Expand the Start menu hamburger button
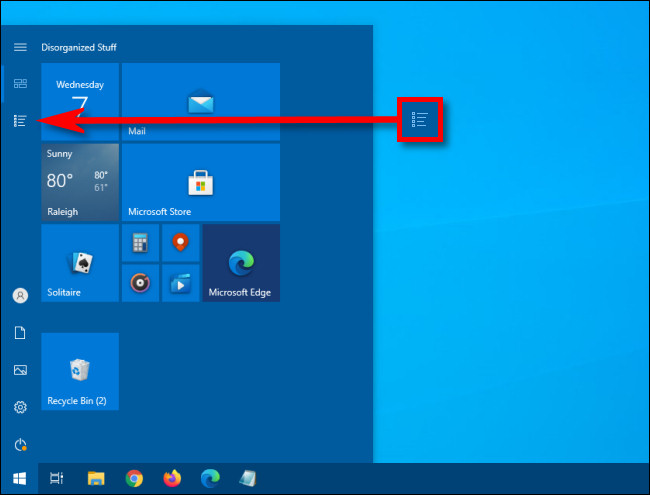Image resolution: width=650 pixels, height=495 pixels. pos(20,47)
